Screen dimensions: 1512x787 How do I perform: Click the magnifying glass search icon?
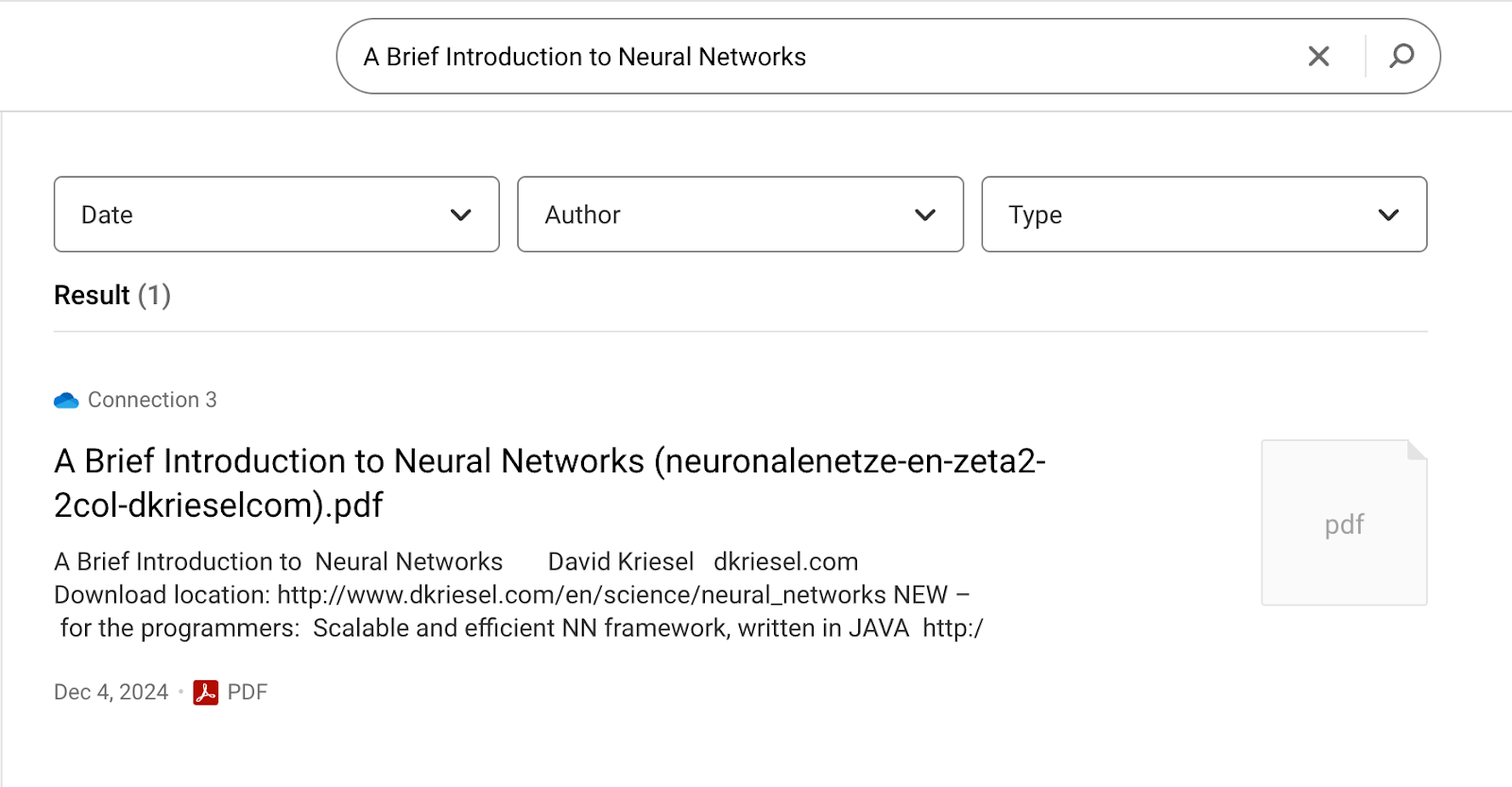click(x=1401, y=57)
